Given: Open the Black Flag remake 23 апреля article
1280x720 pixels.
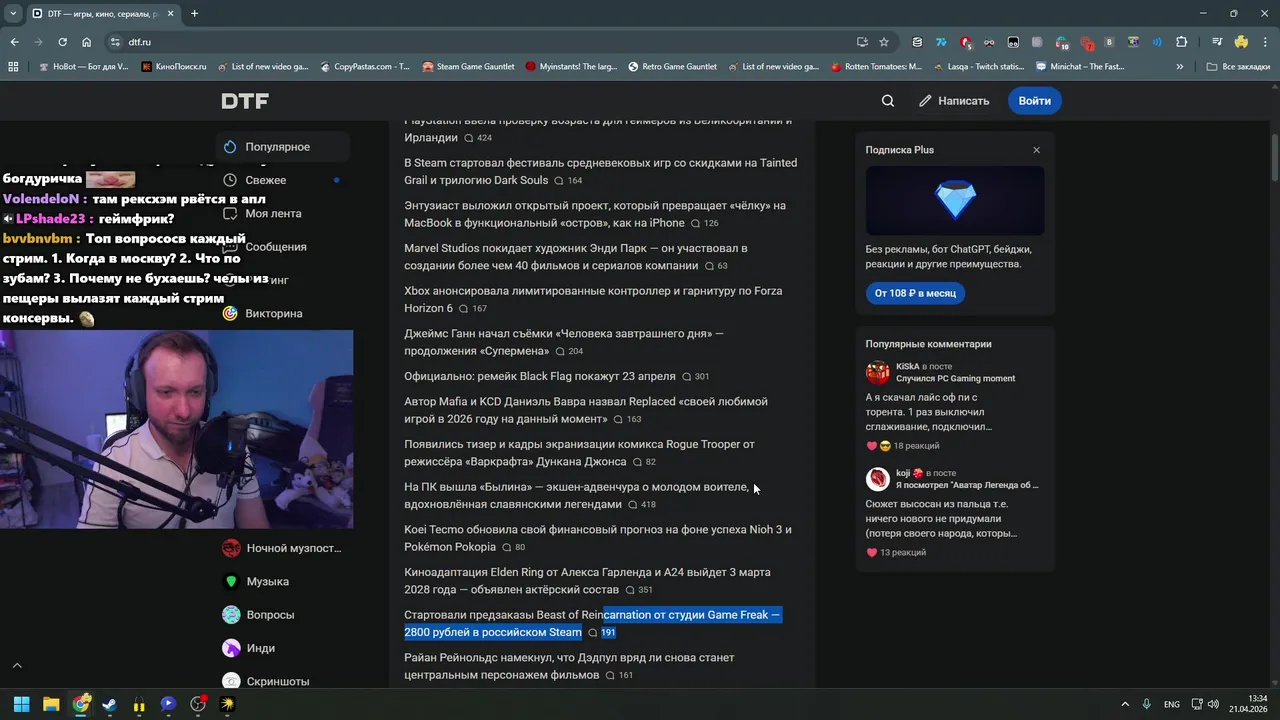Looking at the screenshot, I should coord(540,377).
